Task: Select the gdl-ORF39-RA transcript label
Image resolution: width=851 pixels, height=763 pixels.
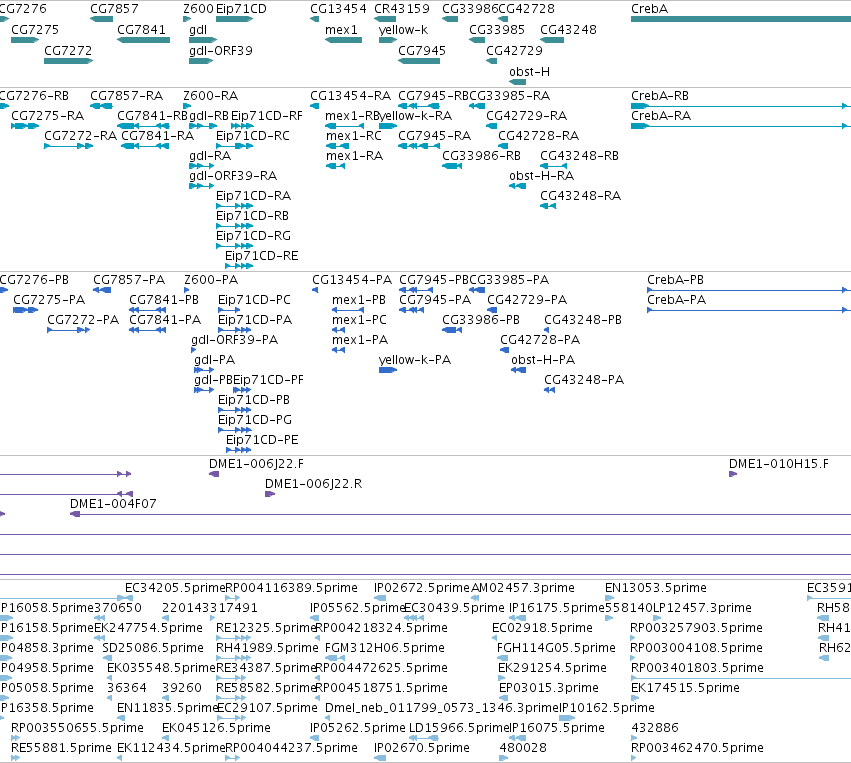Action: tap(233, 176)
